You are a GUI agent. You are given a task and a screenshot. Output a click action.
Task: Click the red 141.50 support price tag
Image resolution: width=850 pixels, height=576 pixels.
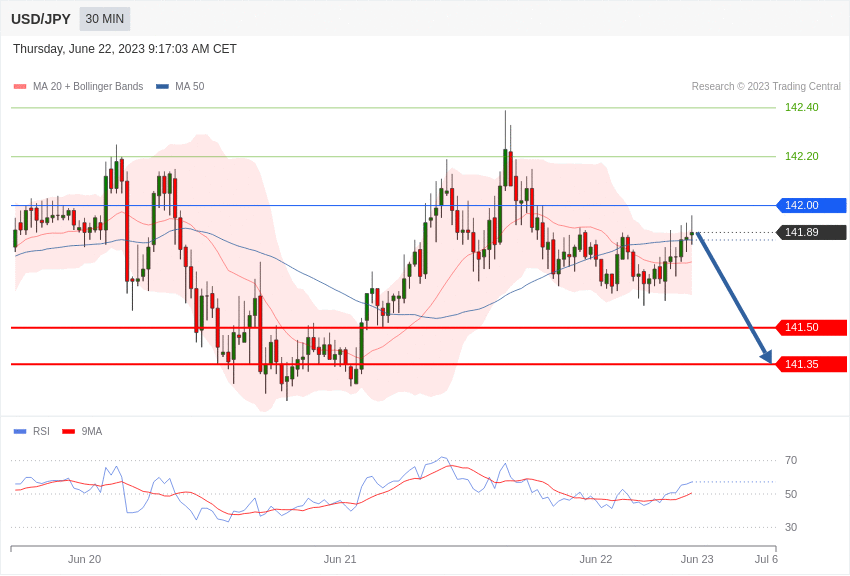click(x=811, y=327)
